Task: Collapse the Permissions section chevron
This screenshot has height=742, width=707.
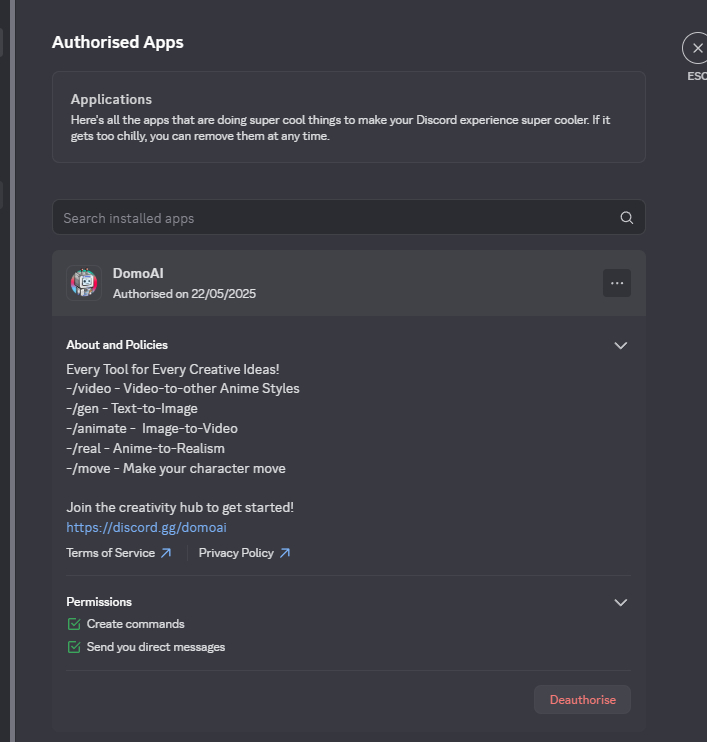Action: point(620,602)
